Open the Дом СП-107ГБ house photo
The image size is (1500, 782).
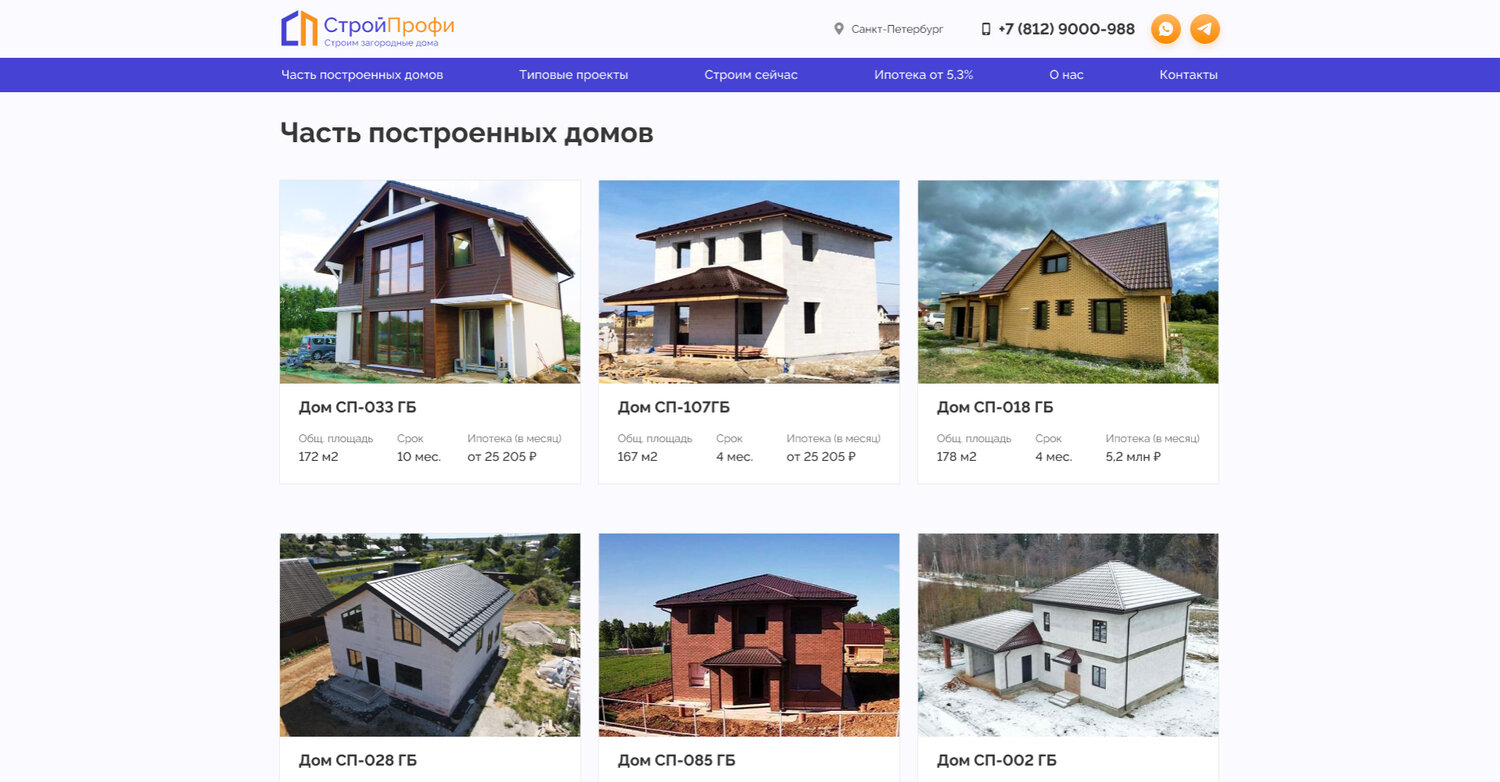coord(749,282)
